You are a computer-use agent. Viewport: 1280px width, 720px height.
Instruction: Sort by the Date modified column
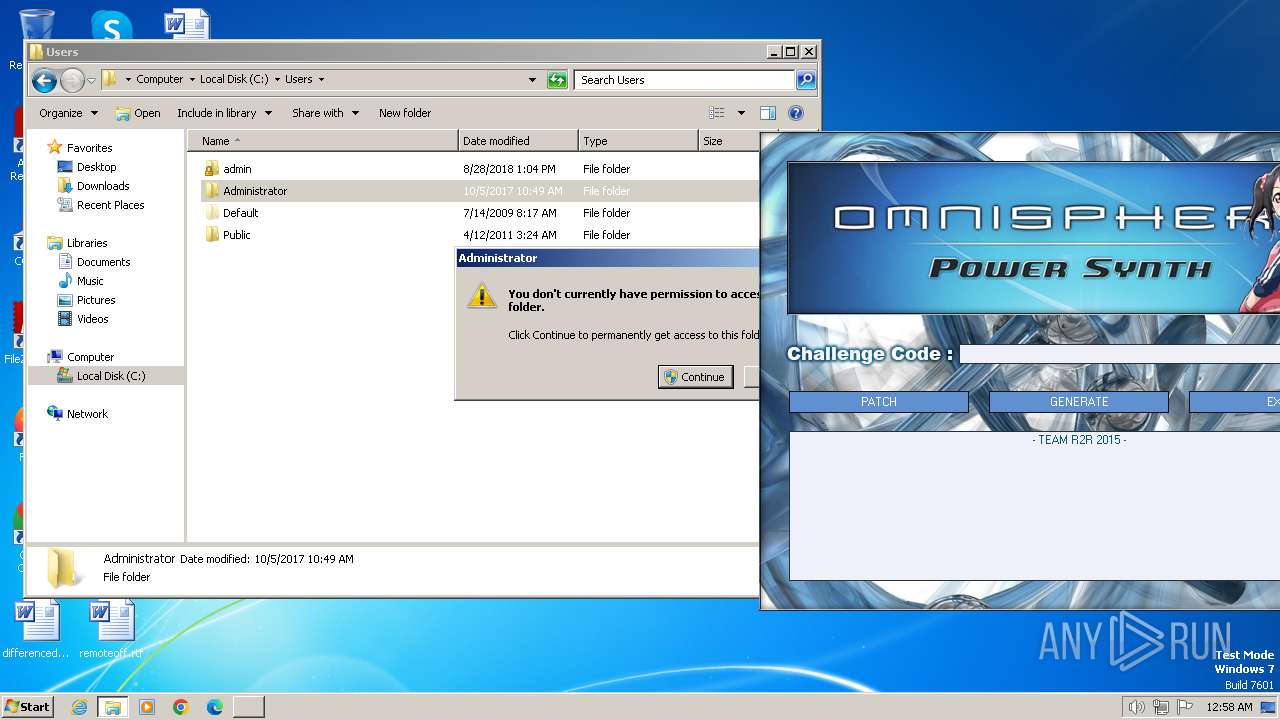click(x=518, y=141)
